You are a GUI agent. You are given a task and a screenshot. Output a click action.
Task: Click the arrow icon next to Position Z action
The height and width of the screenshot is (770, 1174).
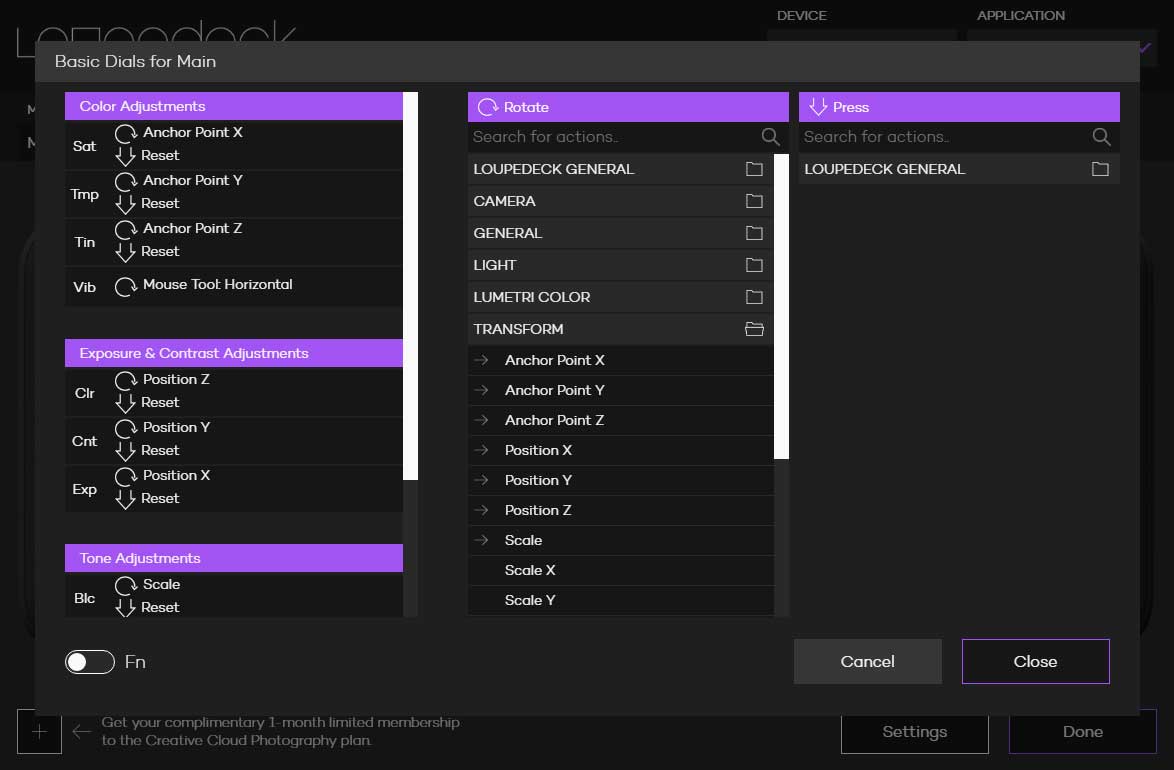(481, 510)
